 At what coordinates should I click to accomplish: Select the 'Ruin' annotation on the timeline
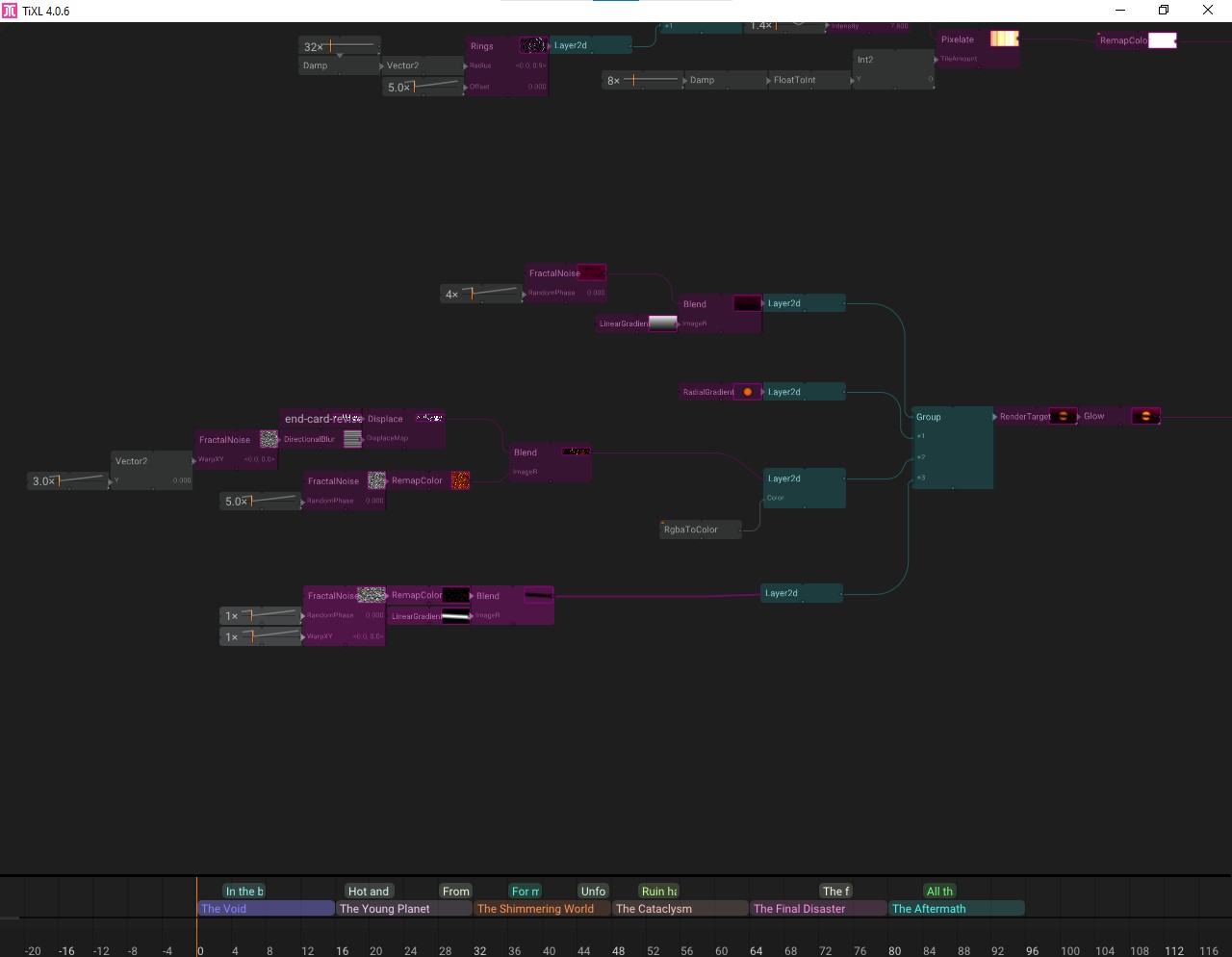[x=659, y=892]
